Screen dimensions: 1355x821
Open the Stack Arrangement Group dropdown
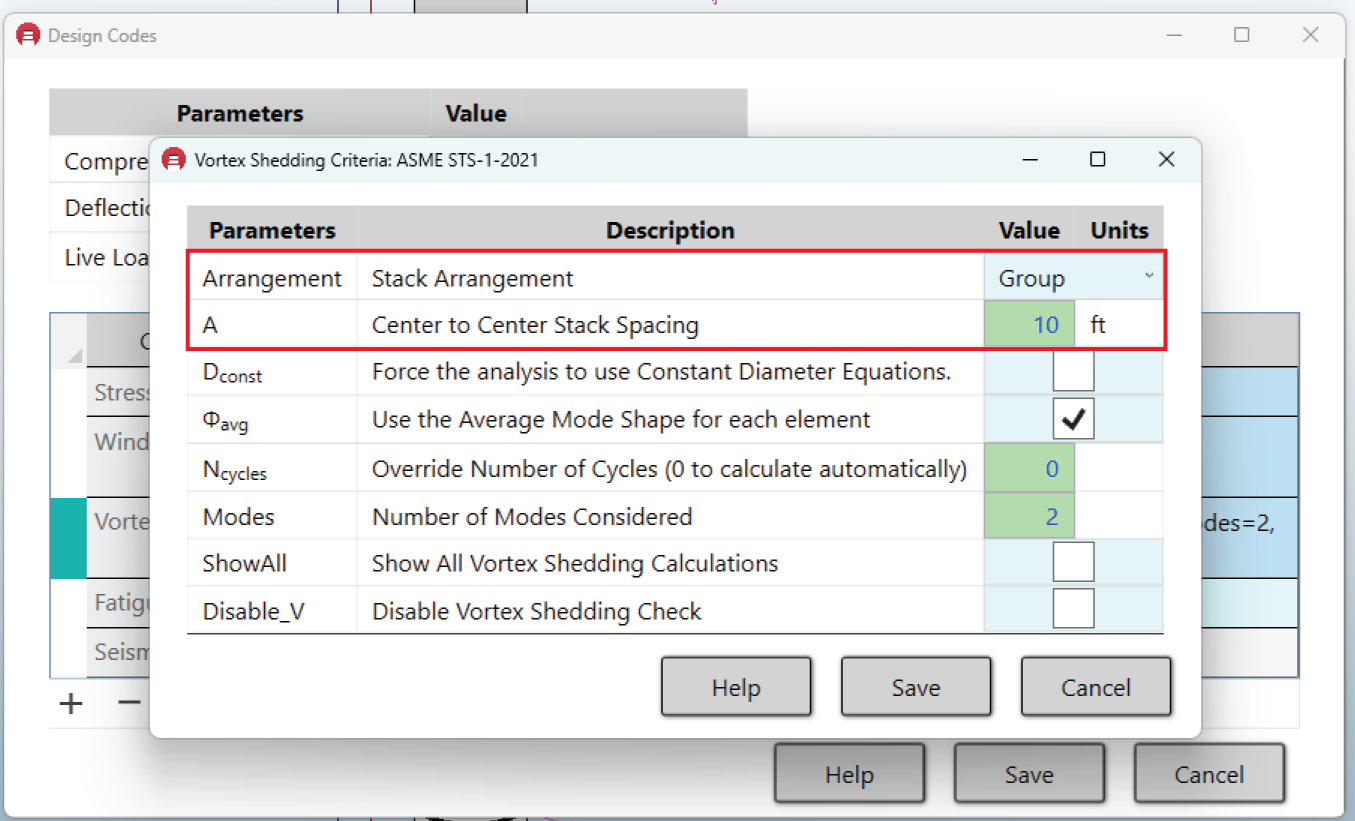1073,278
